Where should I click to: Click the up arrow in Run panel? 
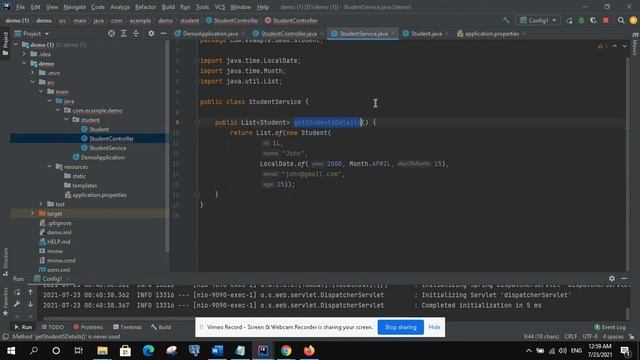coord(30,292)
